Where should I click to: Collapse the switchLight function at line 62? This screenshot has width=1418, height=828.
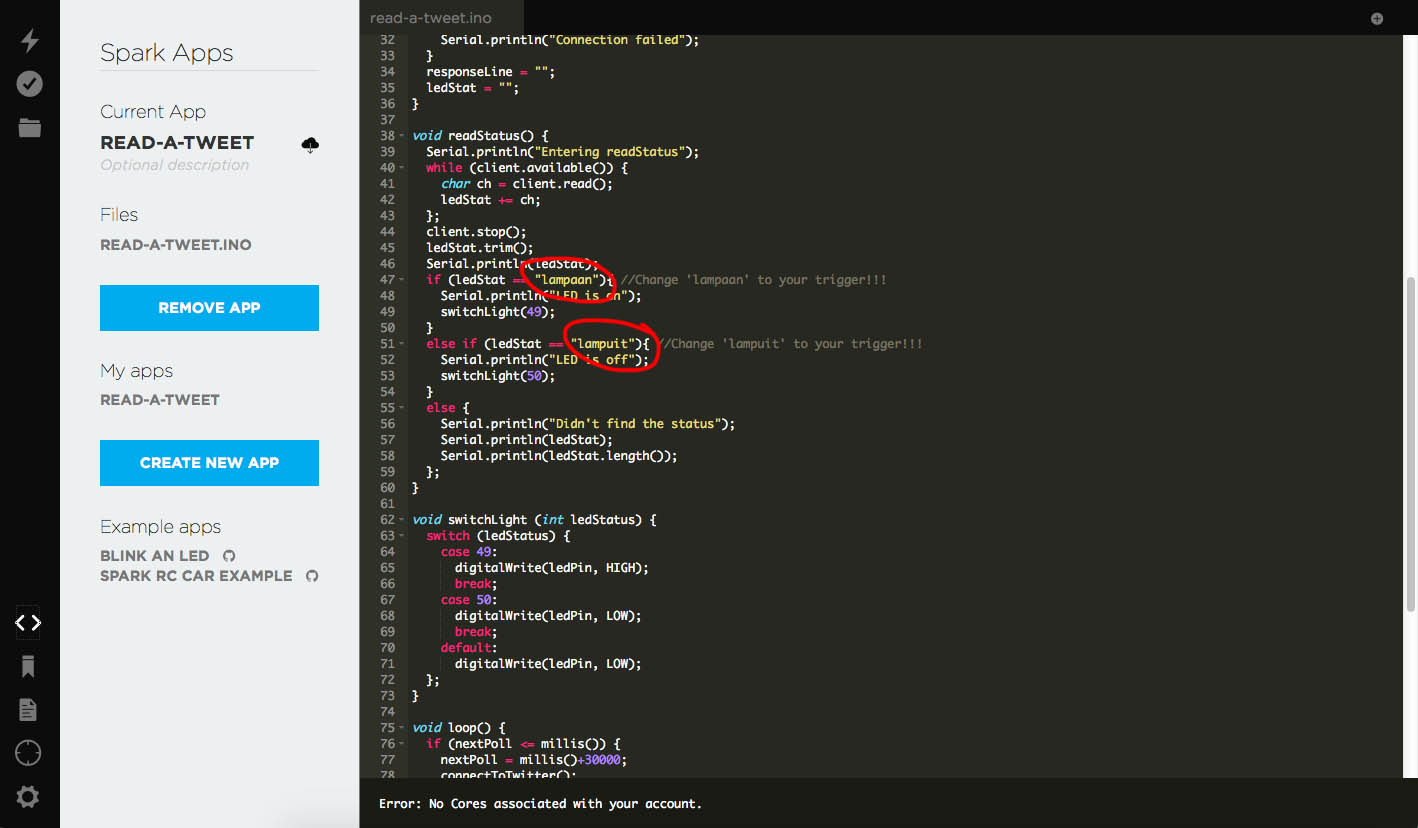tap(403, 519)
